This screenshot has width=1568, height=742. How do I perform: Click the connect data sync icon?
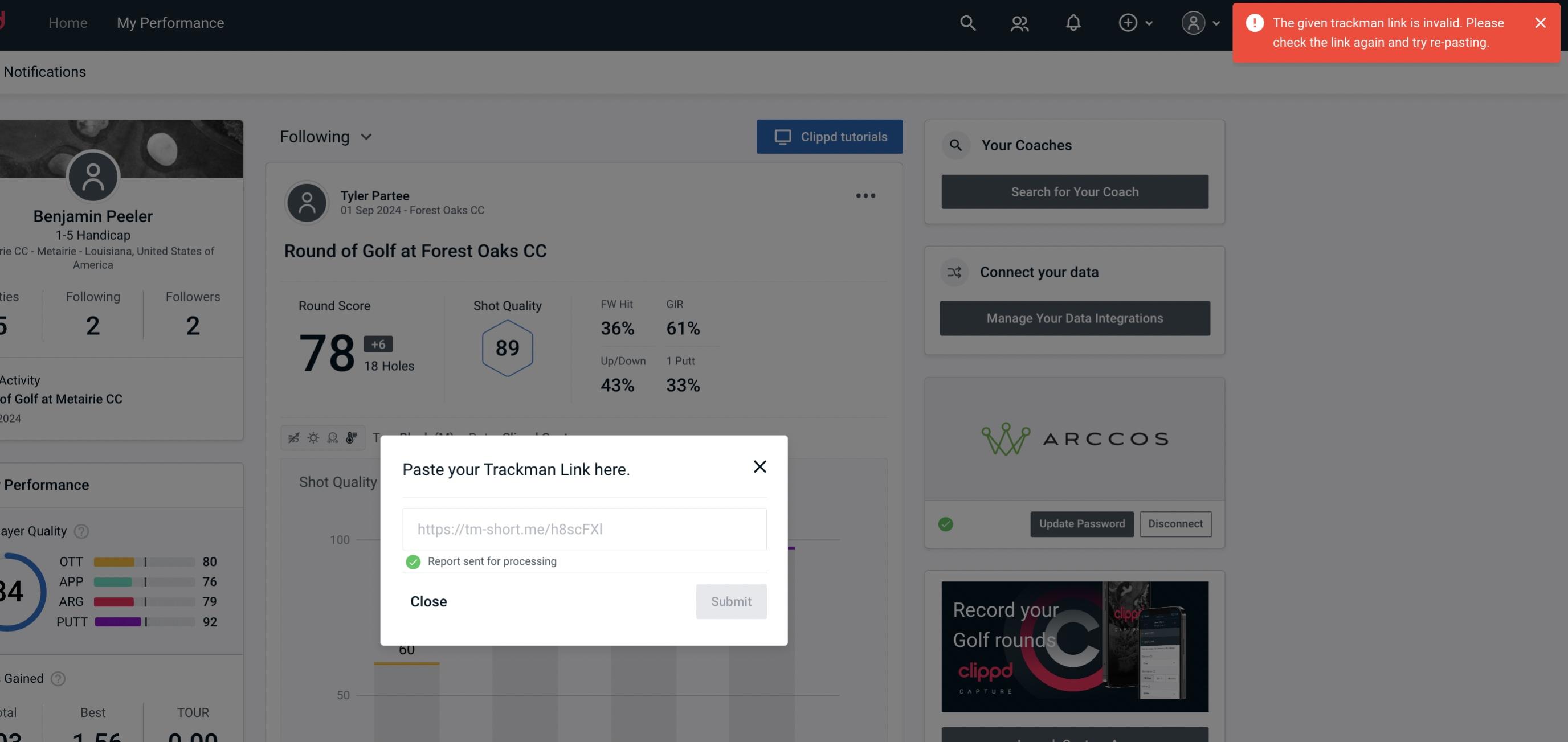955,272
